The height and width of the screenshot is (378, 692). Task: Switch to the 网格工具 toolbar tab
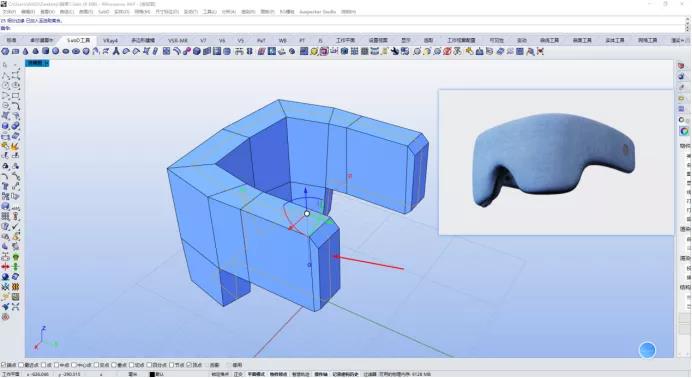point(647,40)
